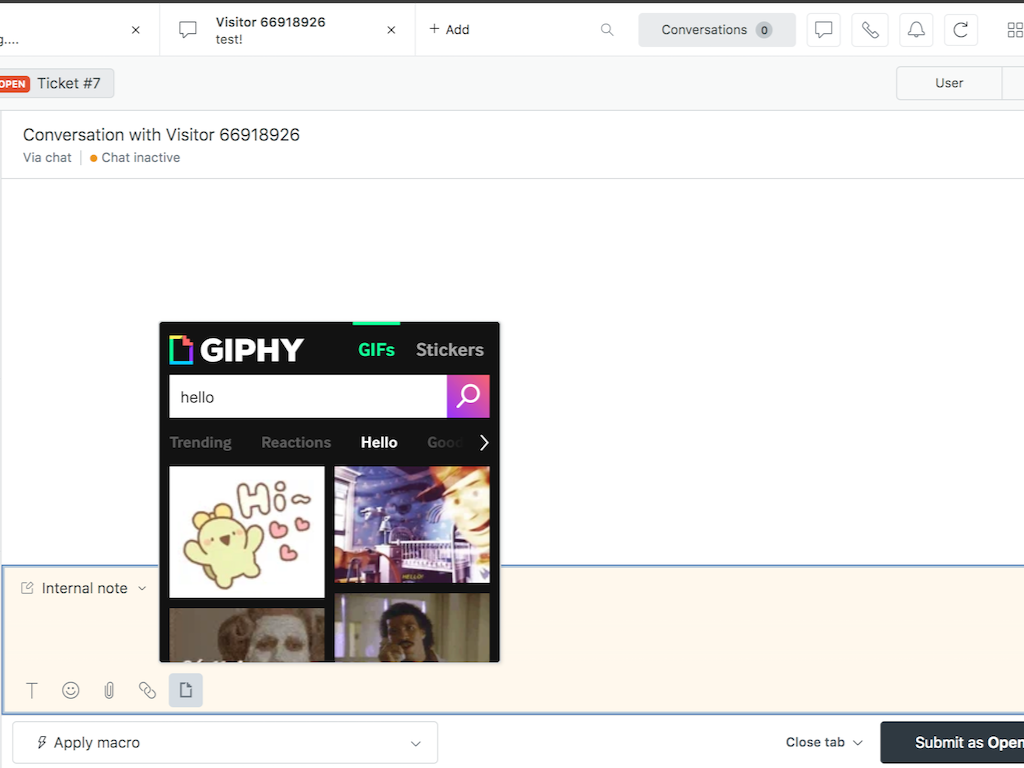This screenshot has width=1024, height=768.
Task: Click the Add button to create a new tab
Action: pos(449,29)
